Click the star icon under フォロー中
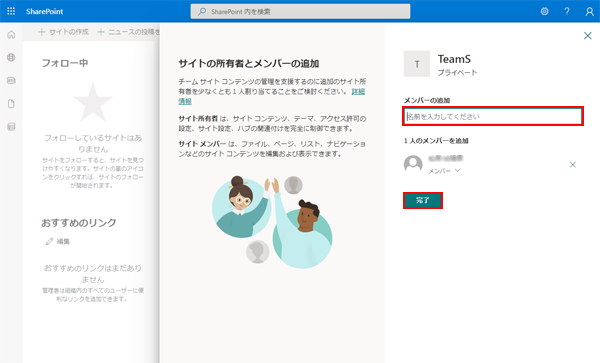The width and height of the screenshot is (600, 363). click(93, 103)
